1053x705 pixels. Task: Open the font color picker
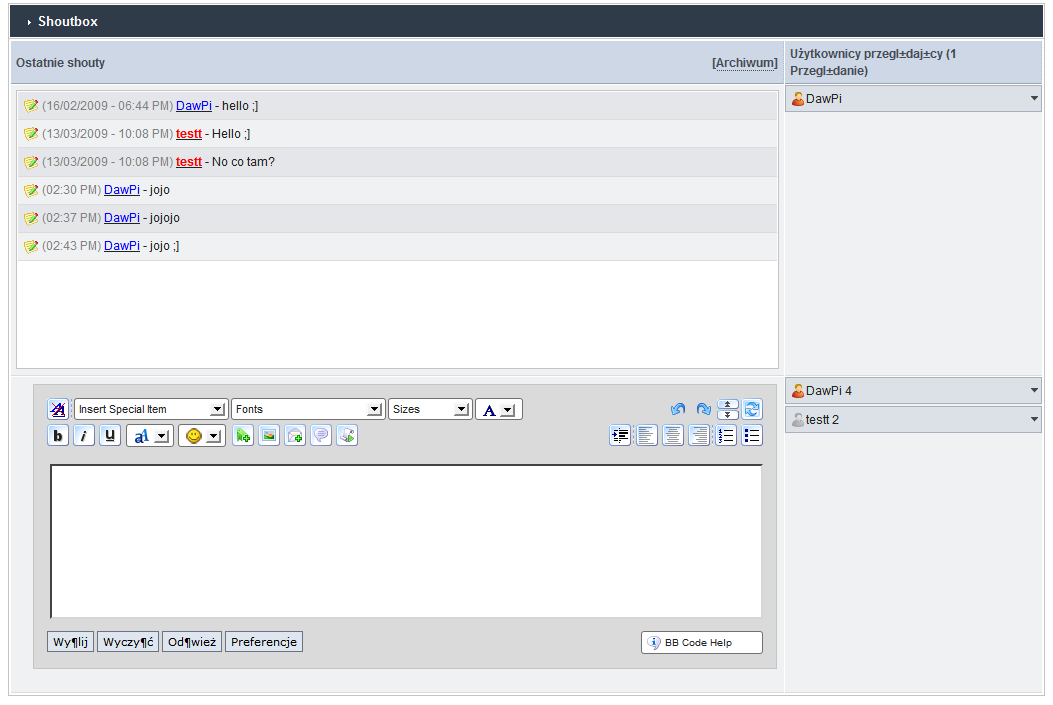pyautogui.click(x=498, y=409)
